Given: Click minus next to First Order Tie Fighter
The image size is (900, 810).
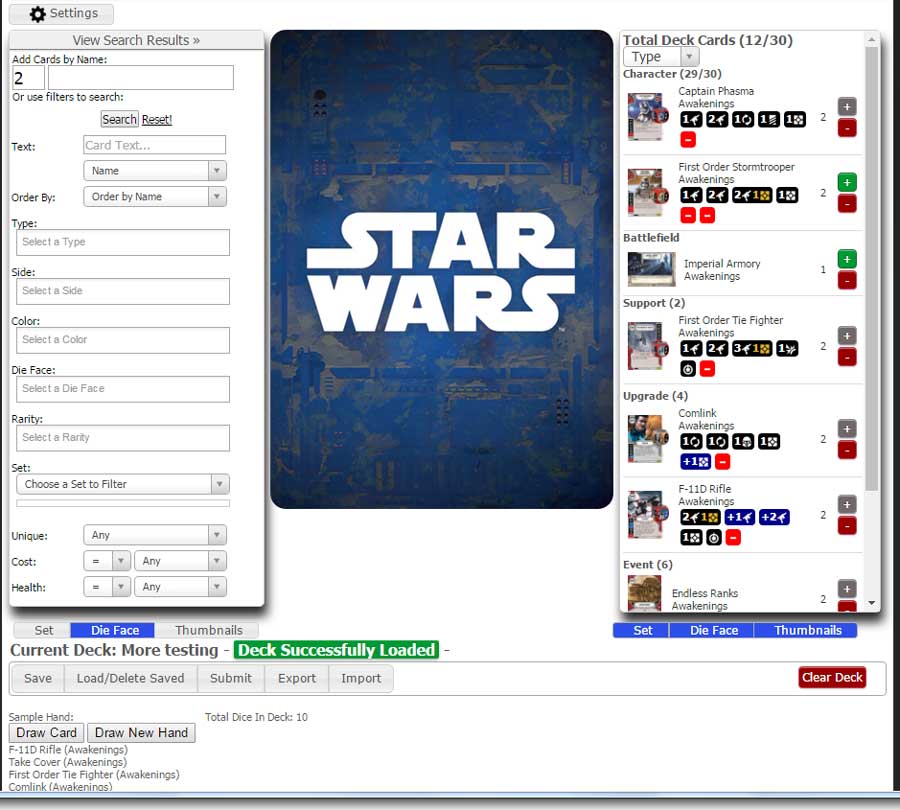Looking at the screenshot, I should [847, 357].
